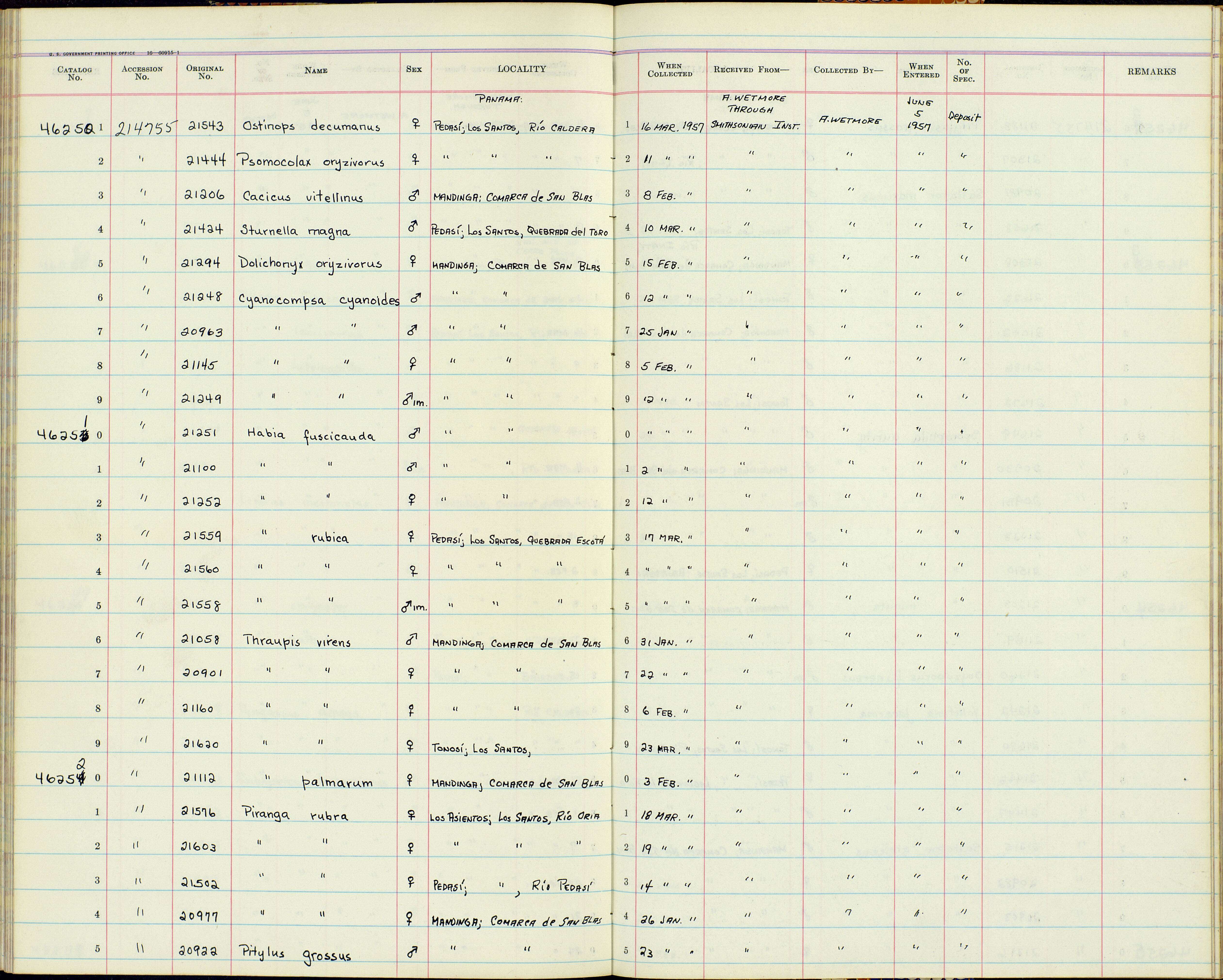Select the species name 'Cyanocompsa cyanoides'
Image resolution: width=1223 pixels, height=980 pixels.
tap(319, 300)
